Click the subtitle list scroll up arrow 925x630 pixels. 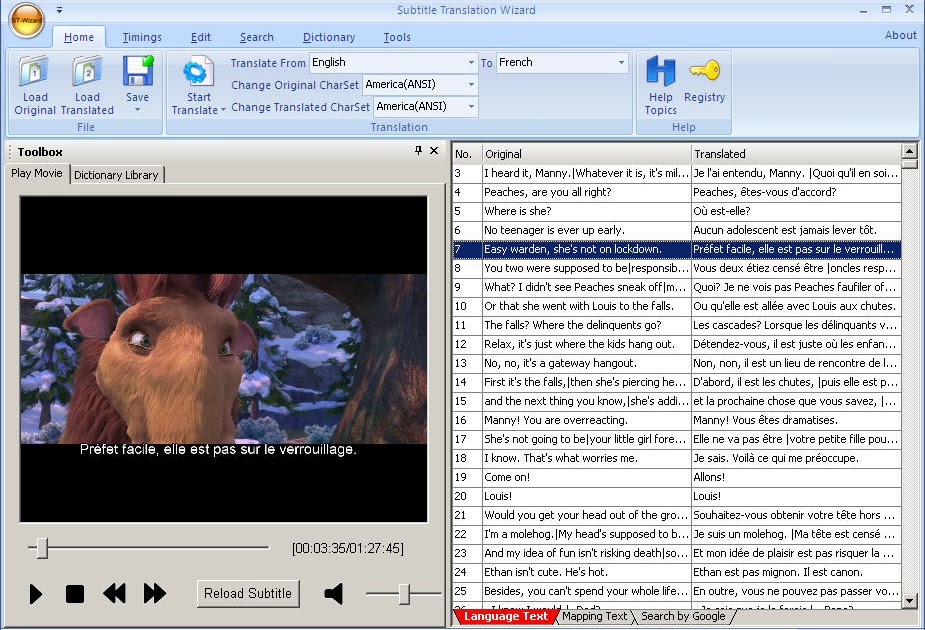(909, 150)
